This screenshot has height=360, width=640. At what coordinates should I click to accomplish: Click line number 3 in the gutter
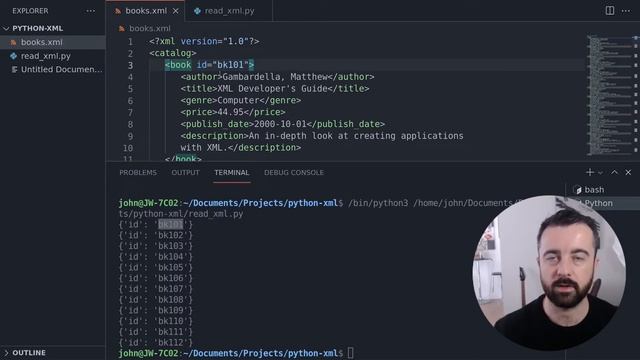coord(130,65)
